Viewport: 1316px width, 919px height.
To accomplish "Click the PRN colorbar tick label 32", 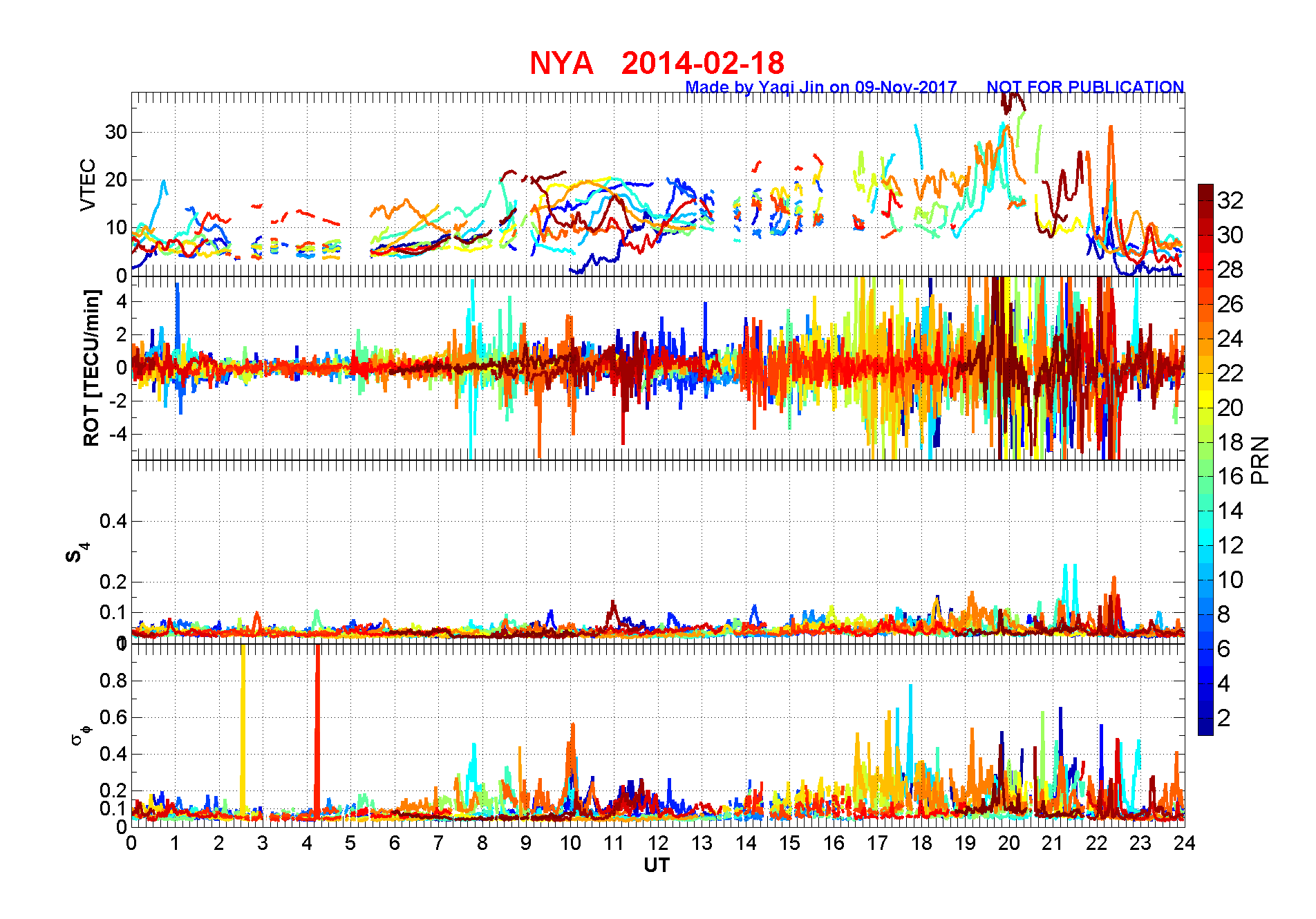I will pos(1230,200).
